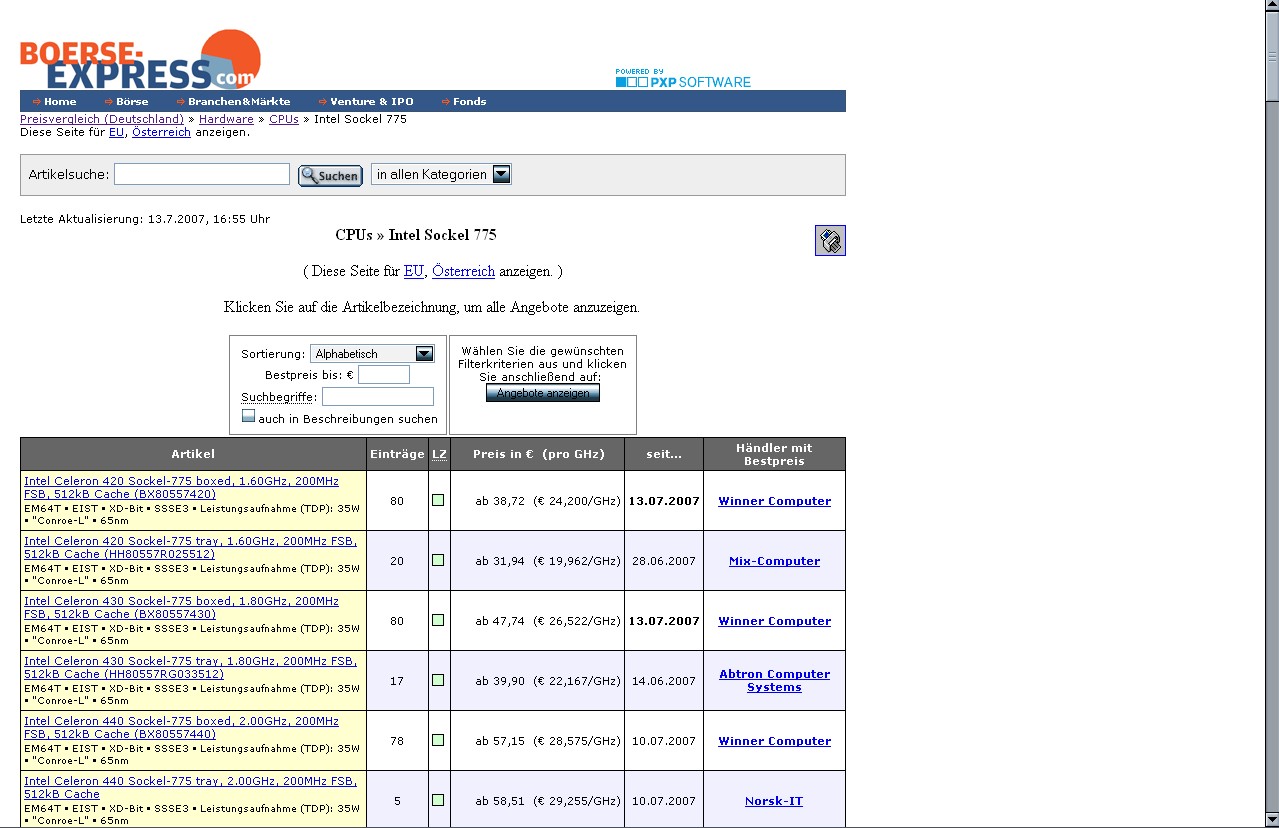Click the vertical scrollbar thumb
This screenshot has height=828, width=1279.
point(1272,58)
